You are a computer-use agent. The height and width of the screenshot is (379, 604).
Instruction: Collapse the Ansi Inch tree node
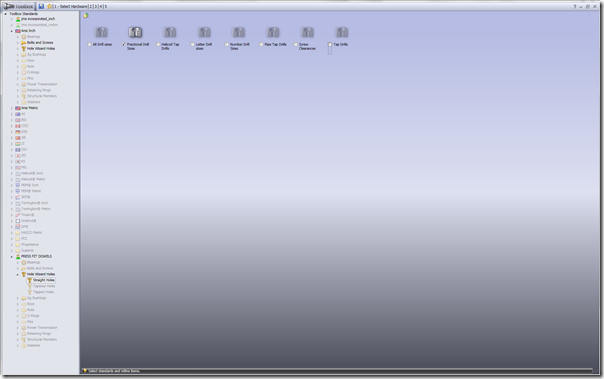(12, 31)
